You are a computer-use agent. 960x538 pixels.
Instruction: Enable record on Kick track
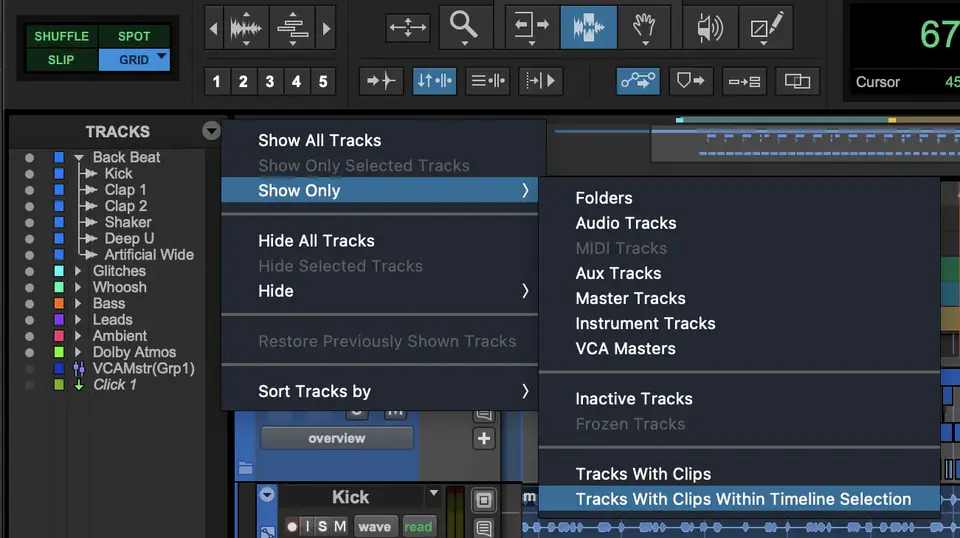pos(292,526)
